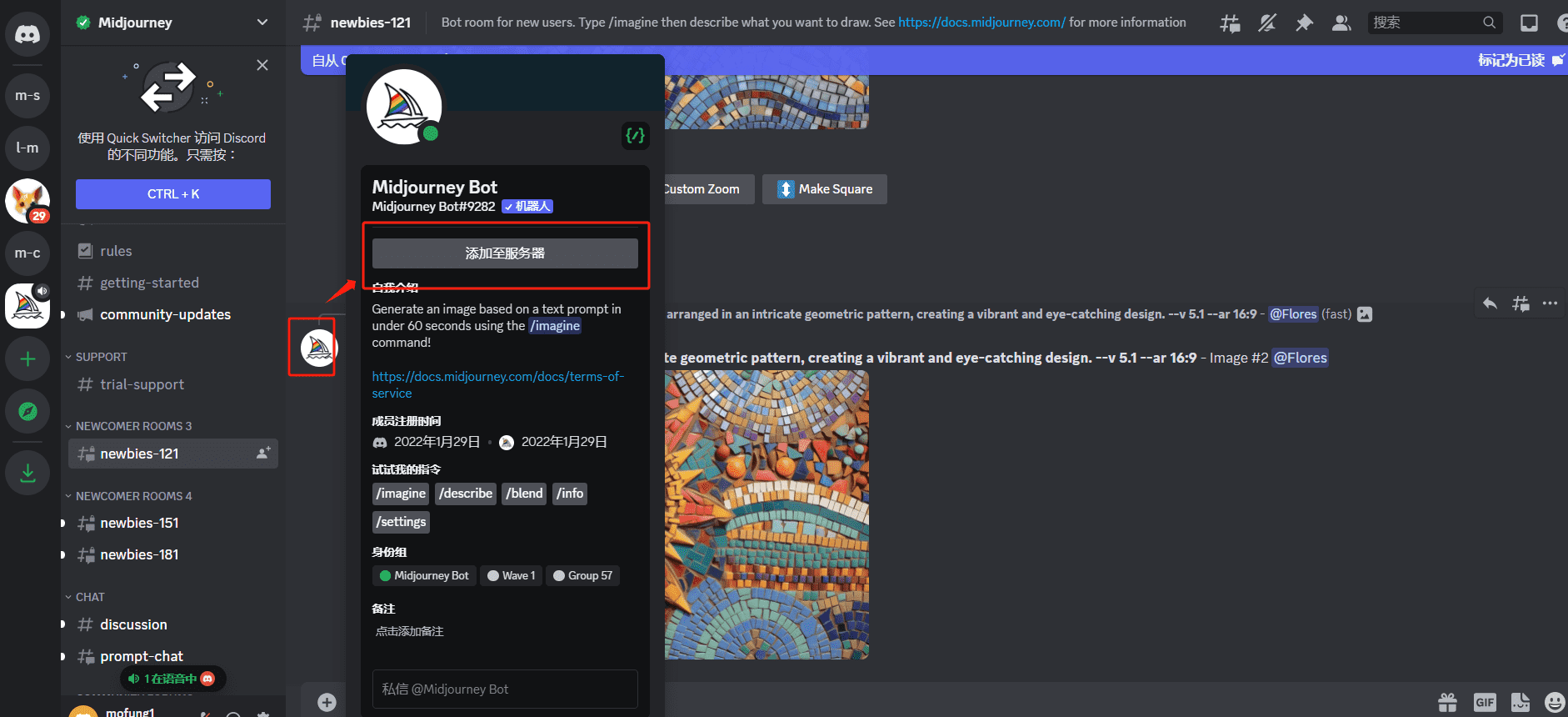Click the Make Square button
The height and width of the screenshot is (717, 1568).
825,189
